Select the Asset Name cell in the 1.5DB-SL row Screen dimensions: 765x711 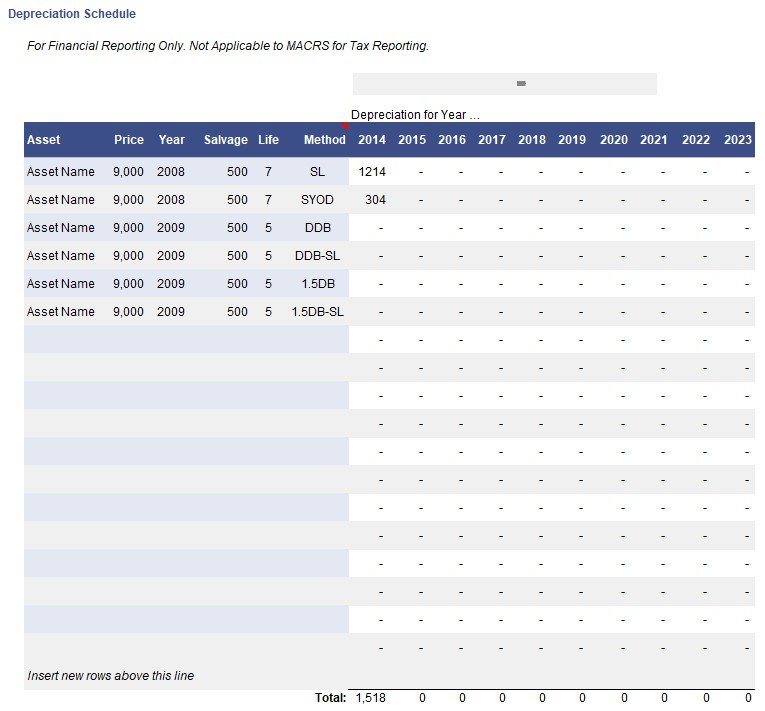point(60,311)
